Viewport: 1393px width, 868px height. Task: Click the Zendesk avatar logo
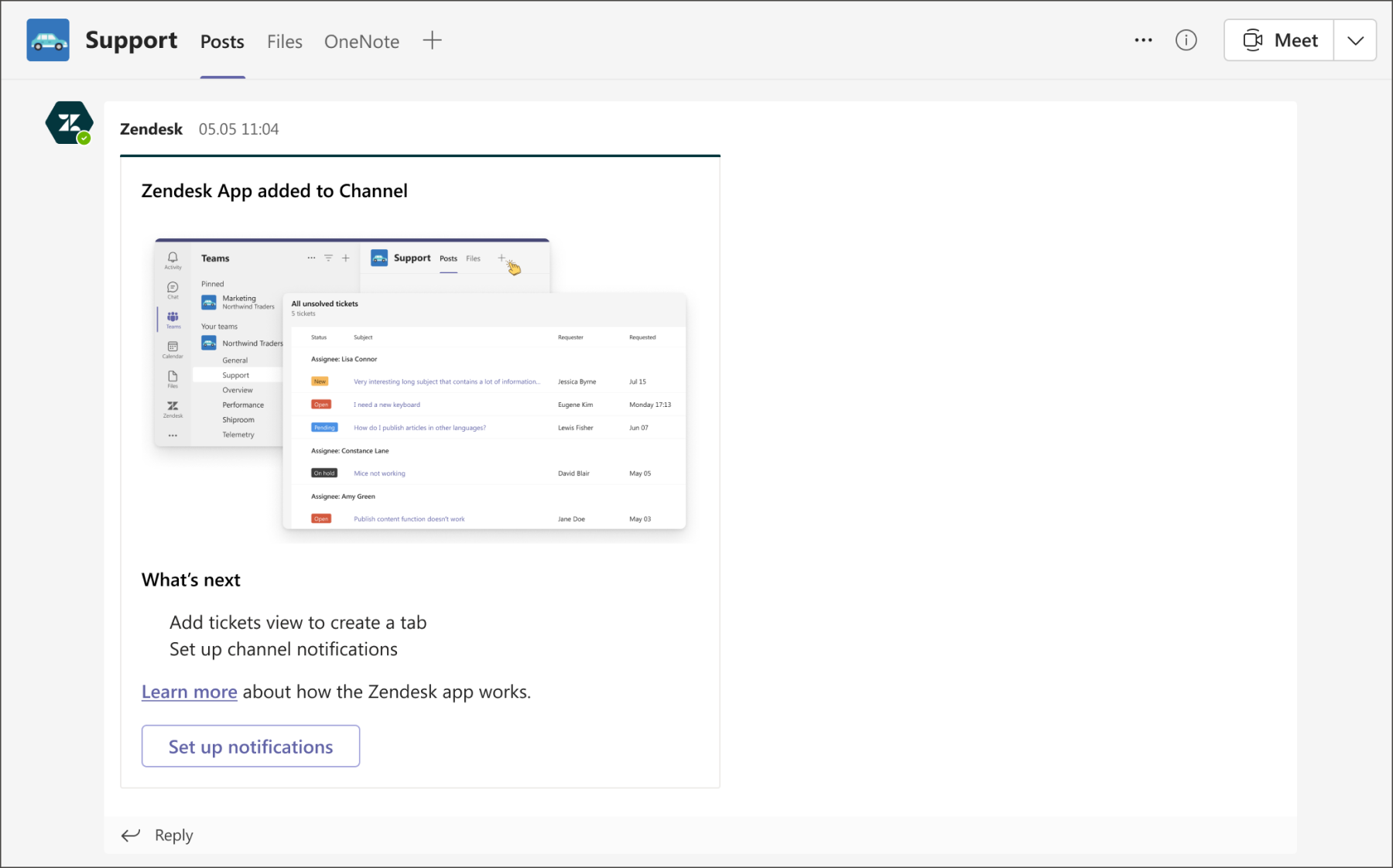point(69,122)
